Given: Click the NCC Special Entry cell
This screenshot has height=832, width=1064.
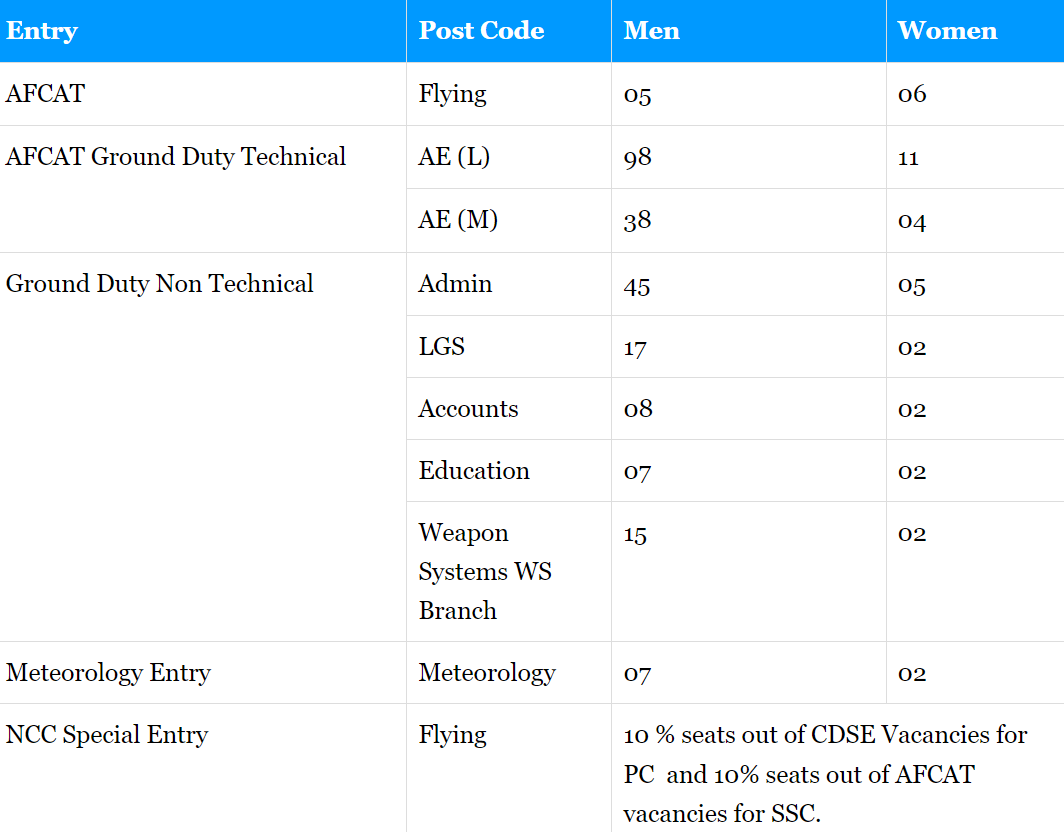Looking at the screenshot, I should [107, 735].
